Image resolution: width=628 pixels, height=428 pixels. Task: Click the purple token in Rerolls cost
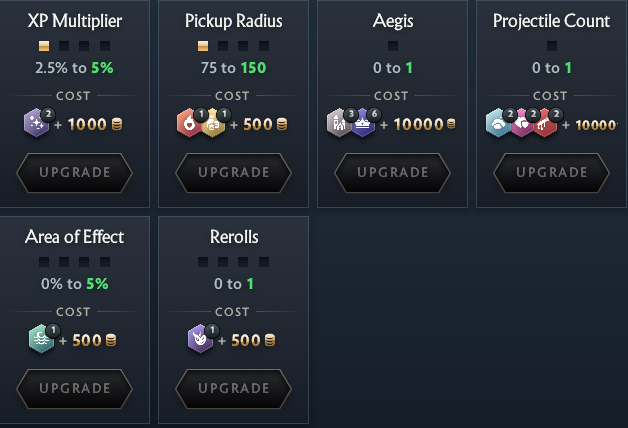200,340
